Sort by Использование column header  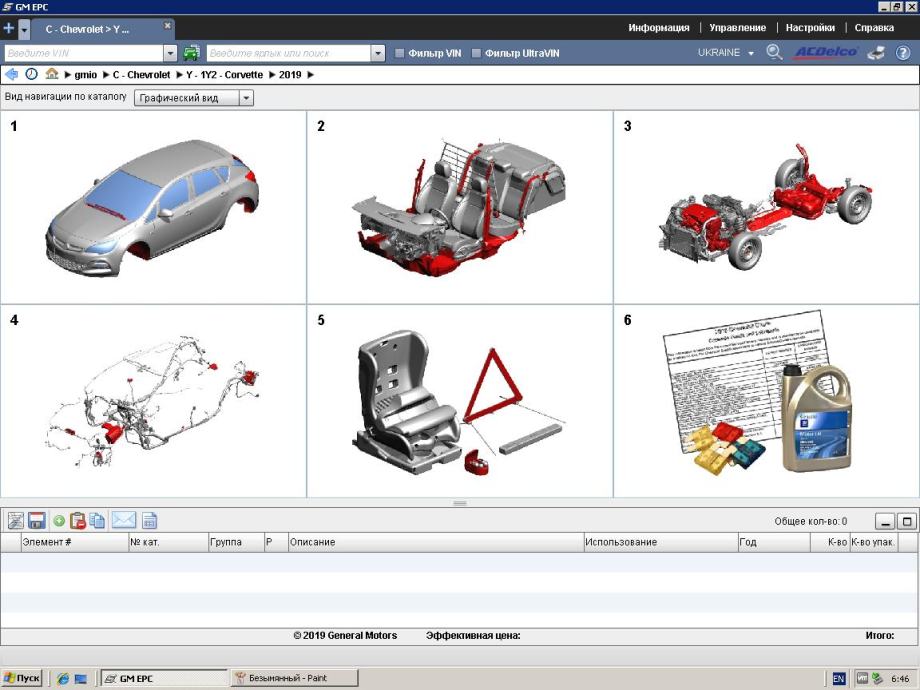[x=661, y=542]
